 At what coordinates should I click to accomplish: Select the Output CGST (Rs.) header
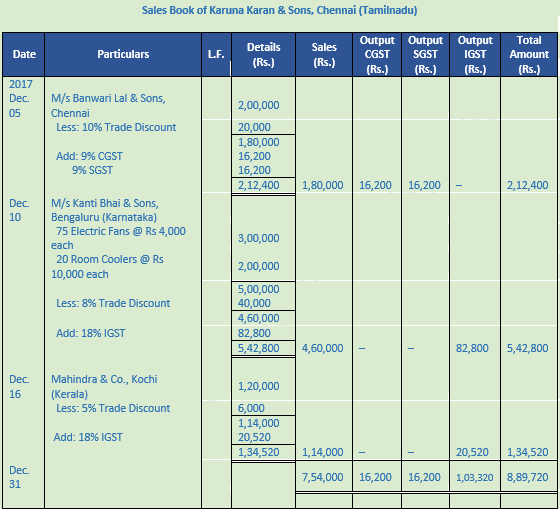pyautogui.click(x=377, y=54)
